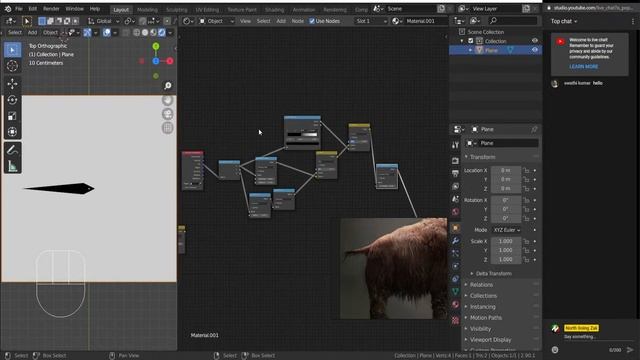Open the Window menu
Screen dimensions: 640x360
click(75, 9)
